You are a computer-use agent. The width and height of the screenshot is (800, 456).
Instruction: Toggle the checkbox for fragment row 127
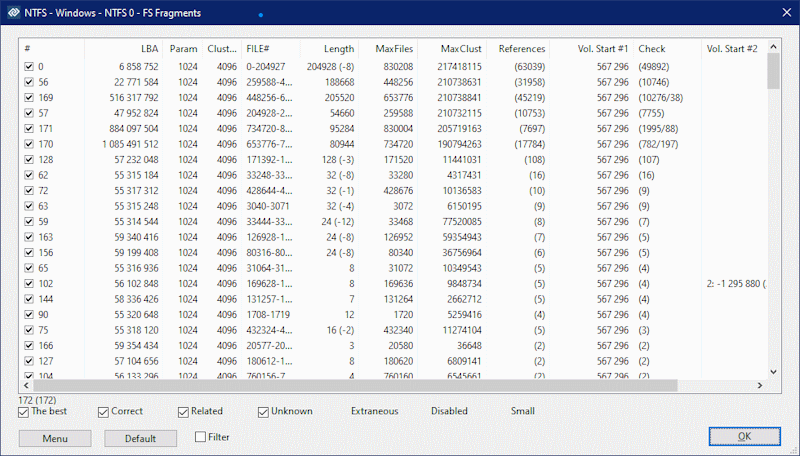29,361
